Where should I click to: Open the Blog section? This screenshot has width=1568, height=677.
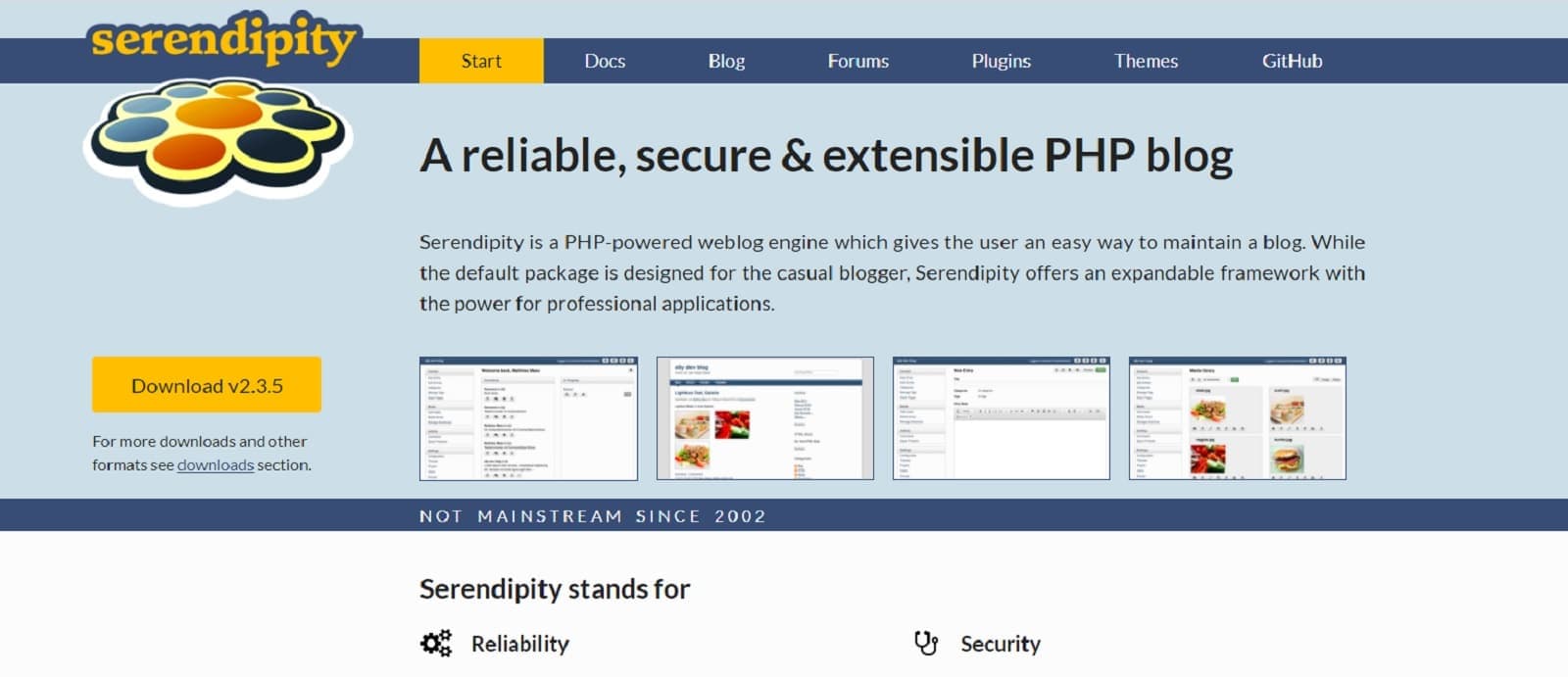click(x=726, y=61)
